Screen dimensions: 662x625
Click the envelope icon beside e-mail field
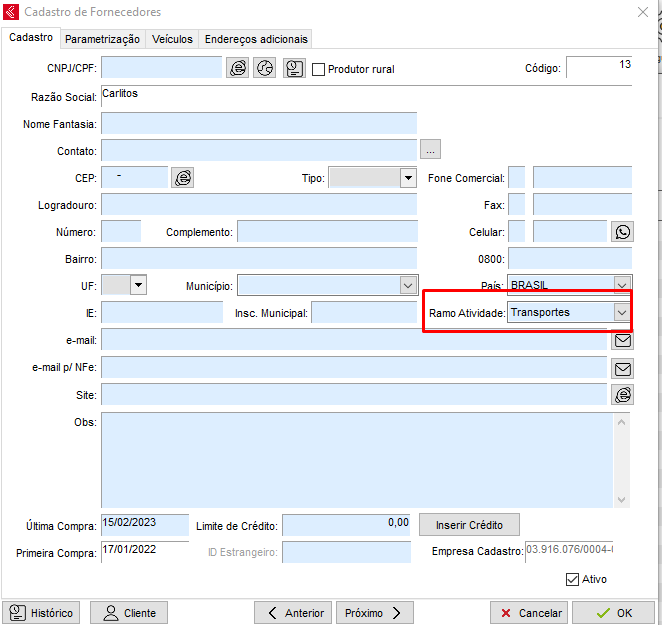coord(623,340)
